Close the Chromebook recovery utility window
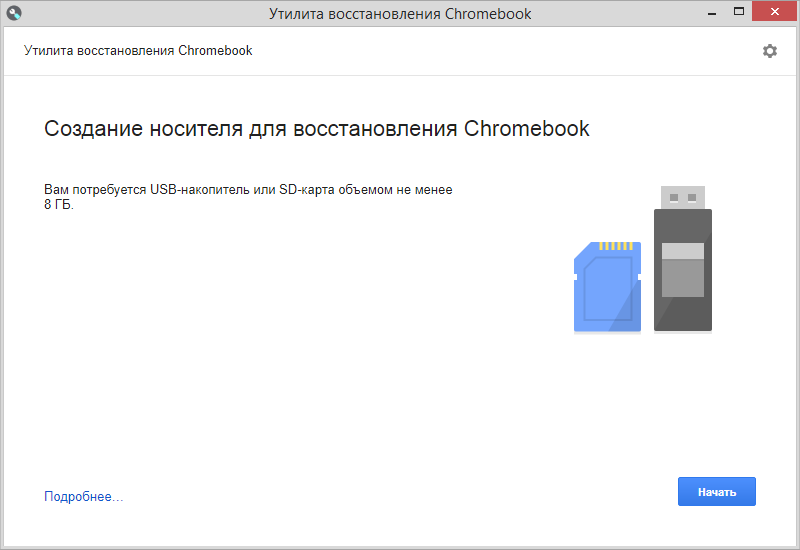Screen dimensions: 800x550 774,11
